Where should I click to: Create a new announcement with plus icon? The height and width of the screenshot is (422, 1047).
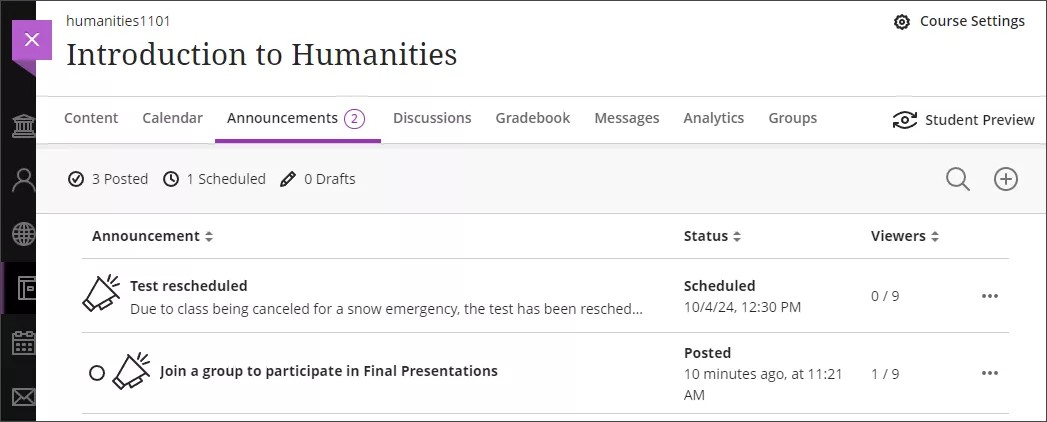tap(1005, 179)
